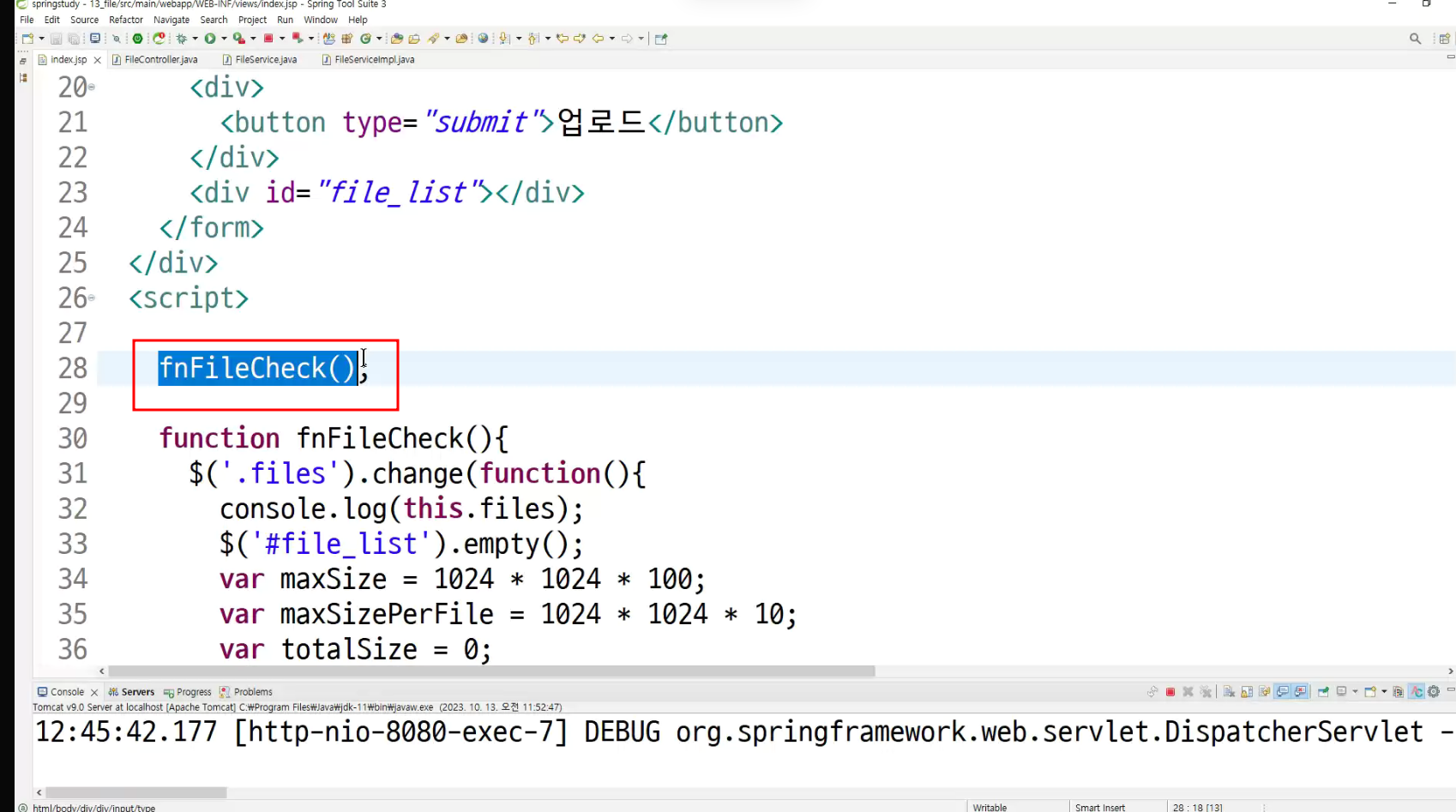Click the New Java Class icon

(x=365, y=39)
